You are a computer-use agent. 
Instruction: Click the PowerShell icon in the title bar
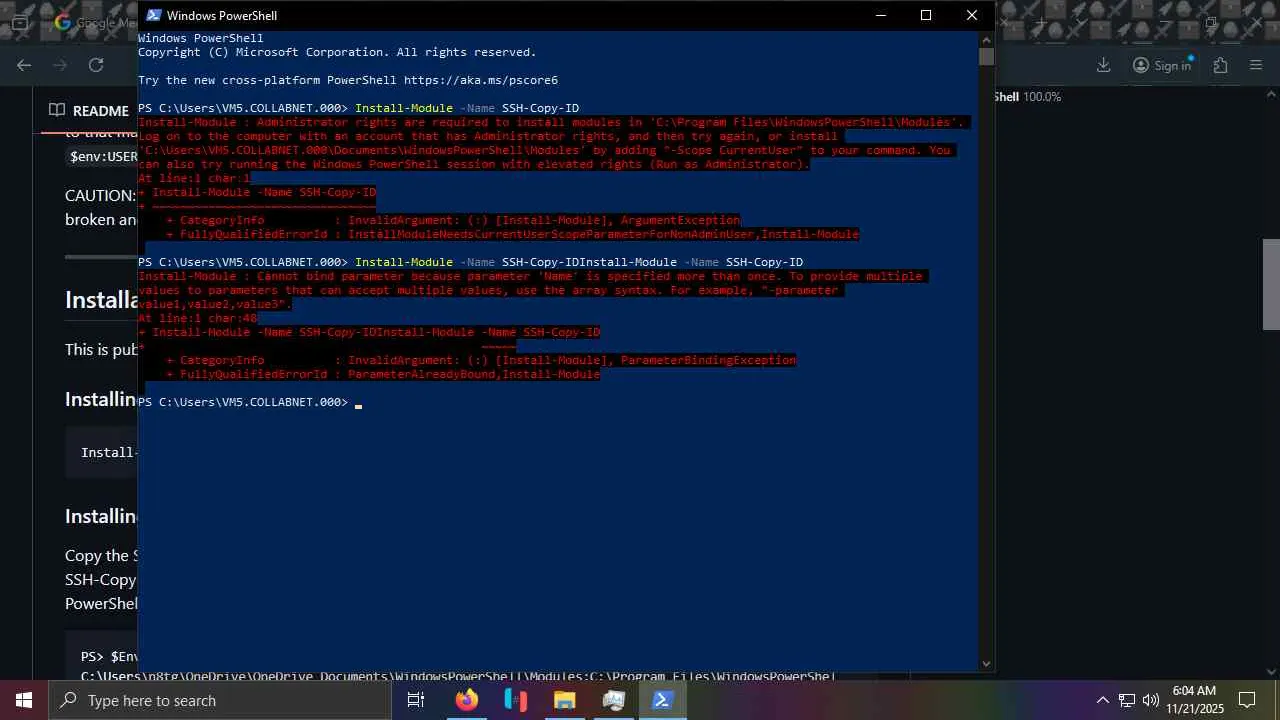coord(154,15)
